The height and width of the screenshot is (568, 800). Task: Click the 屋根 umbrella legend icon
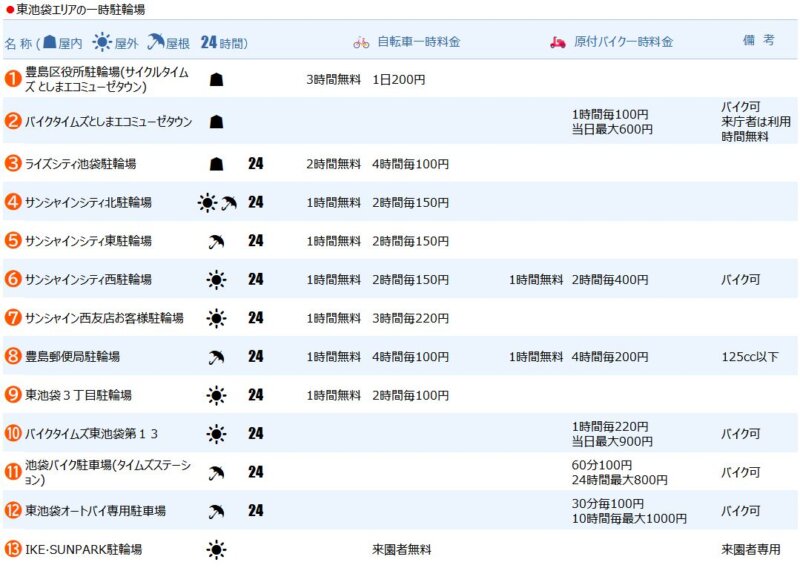(x=155, y=43)
